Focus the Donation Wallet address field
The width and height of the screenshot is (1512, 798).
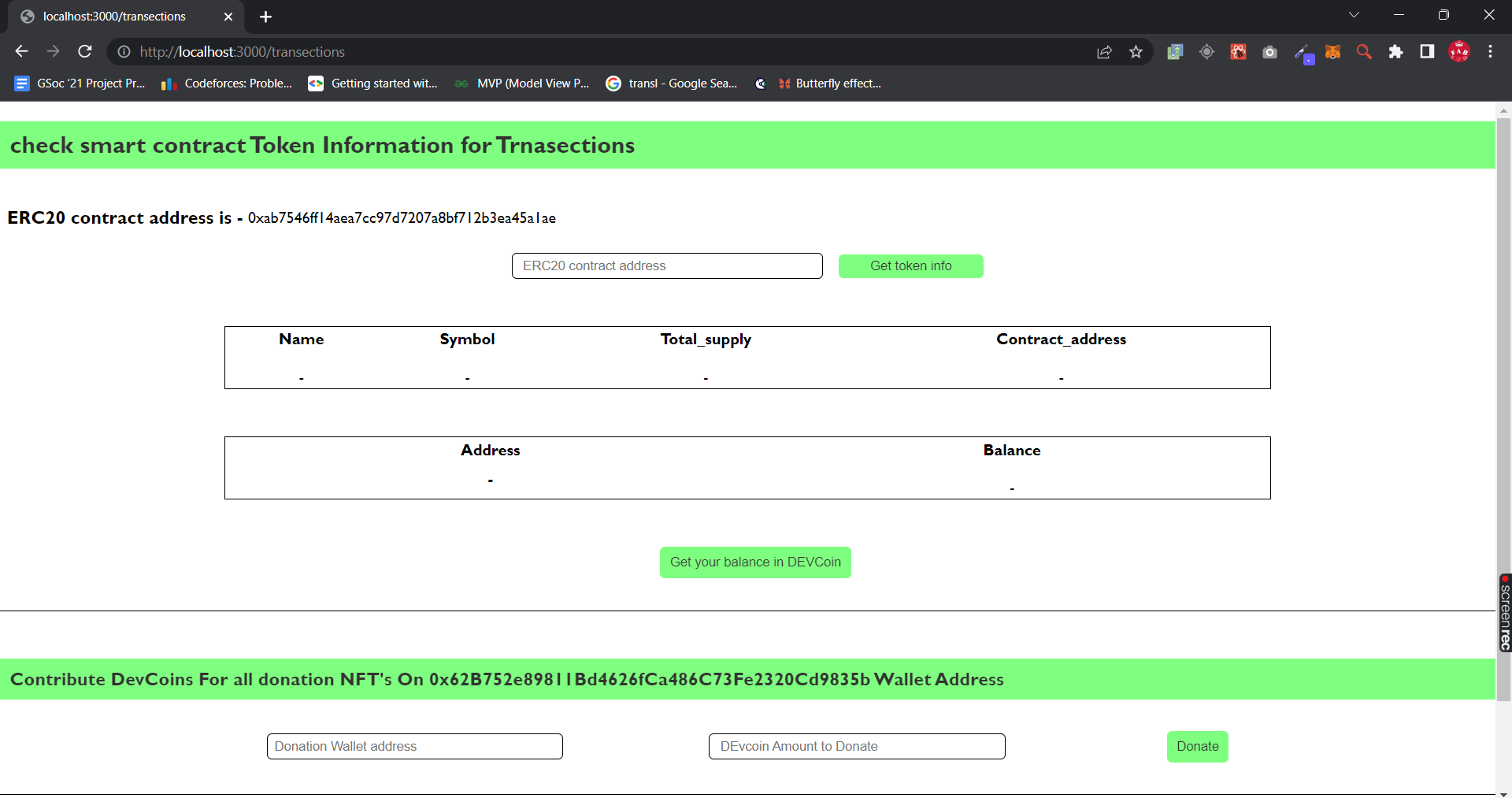point(415,747)
